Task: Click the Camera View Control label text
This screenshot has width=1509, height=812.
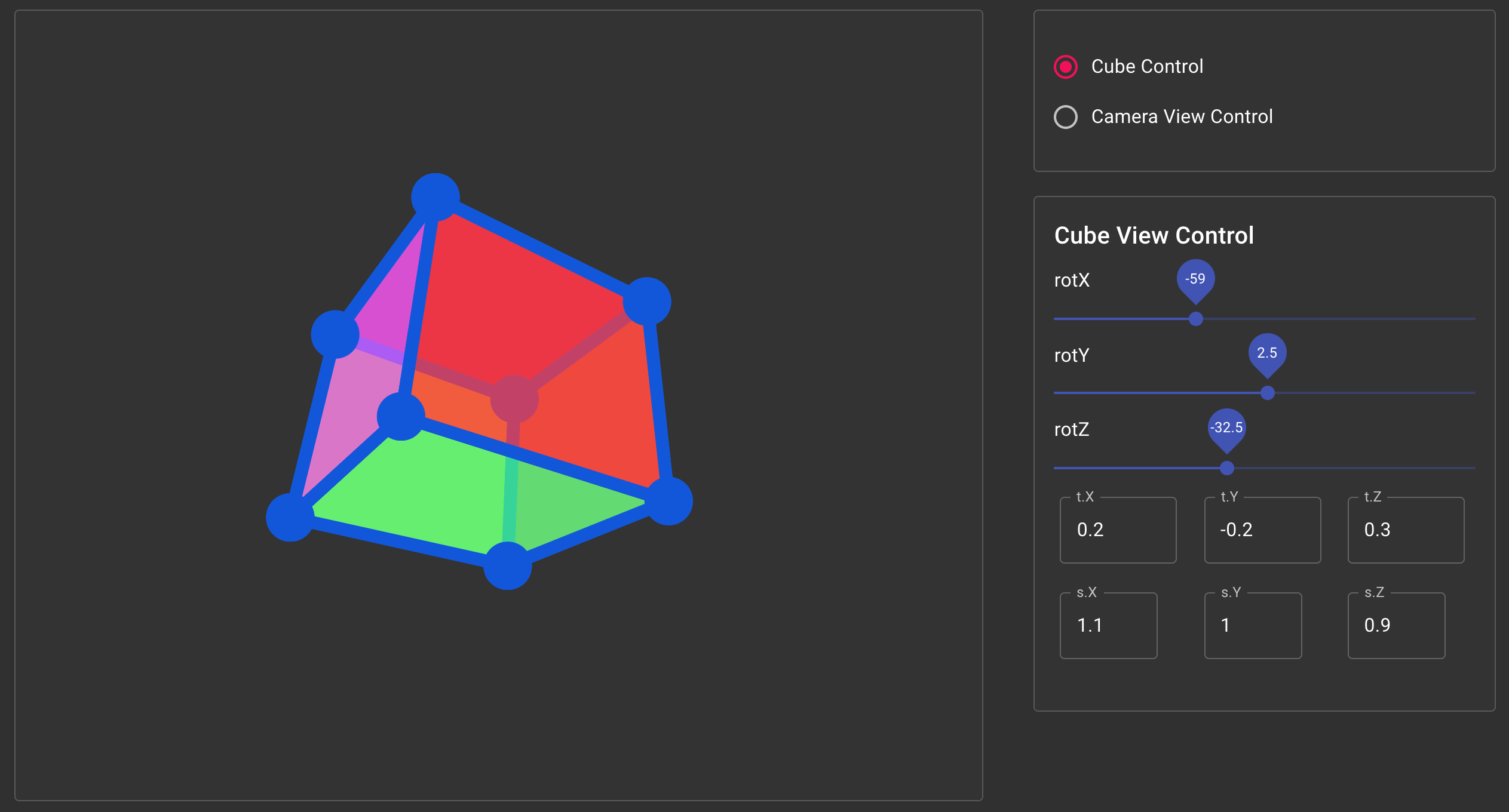Action: click(1182, 117)
